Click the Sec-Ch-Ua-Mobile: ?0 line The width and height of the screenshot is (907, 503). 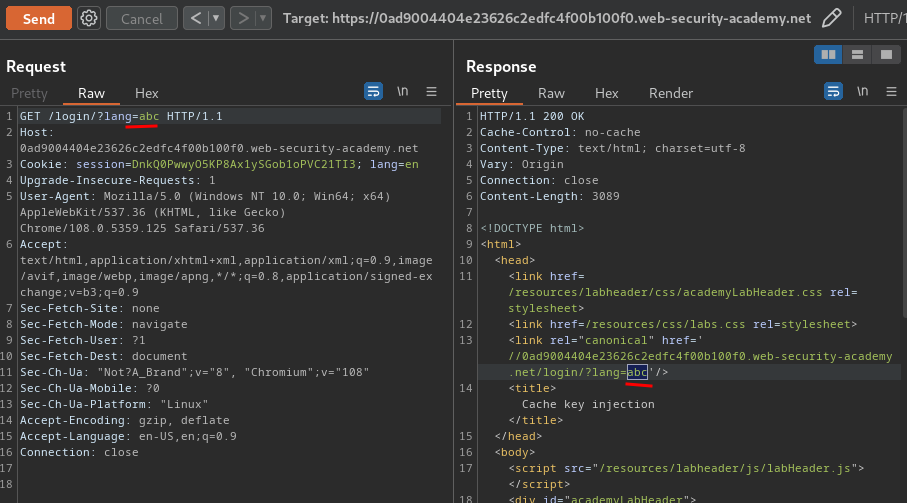[x=90, y=389]
